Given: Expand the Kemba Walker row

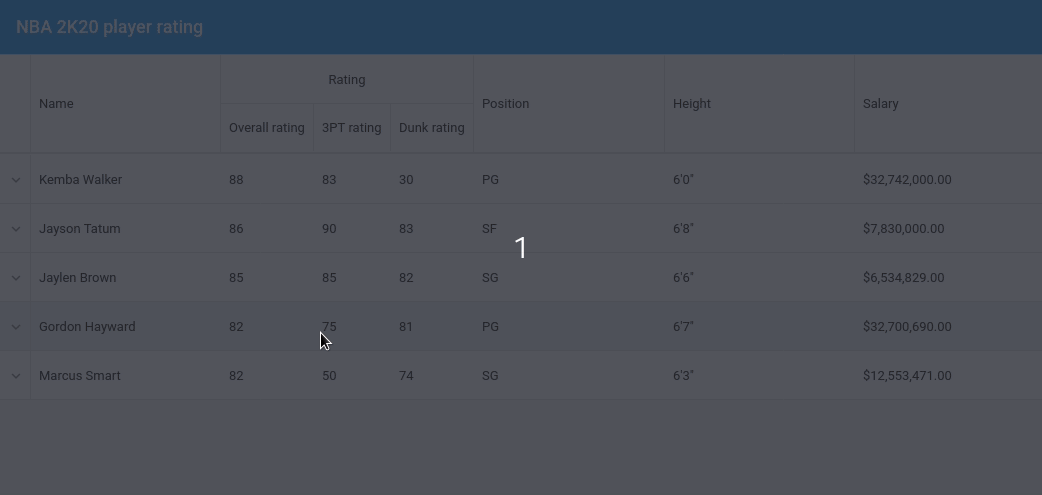Looking at the screenshot, I should [x=15, y=179].
